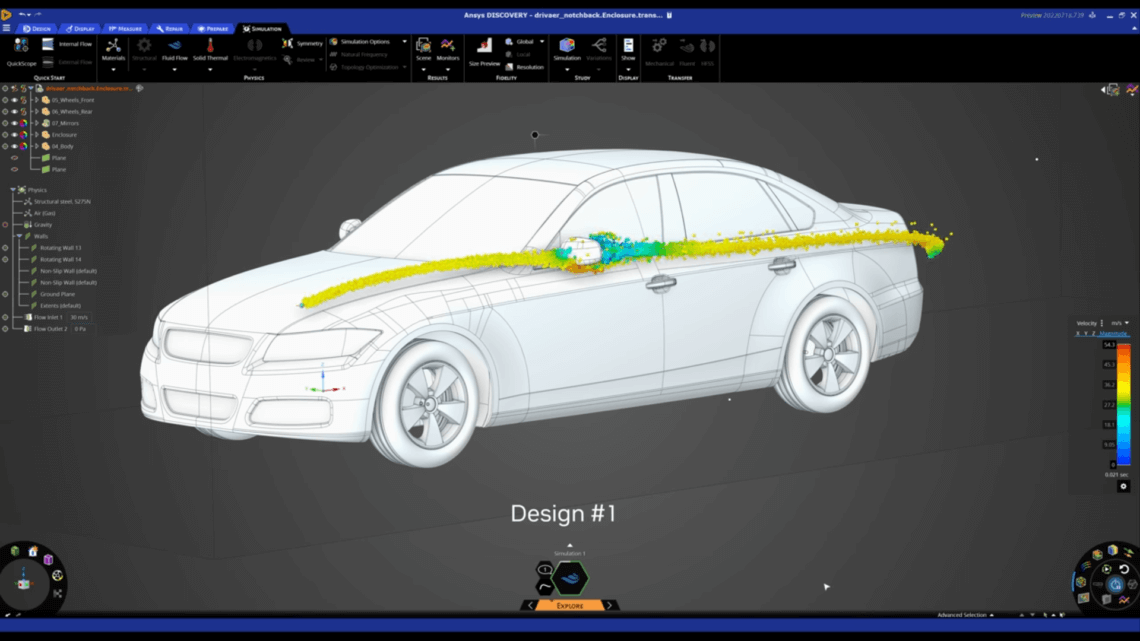1140x641 pixels.
Task: Switch to the Design ribbon tab
Action: click(x=37, y=29)
